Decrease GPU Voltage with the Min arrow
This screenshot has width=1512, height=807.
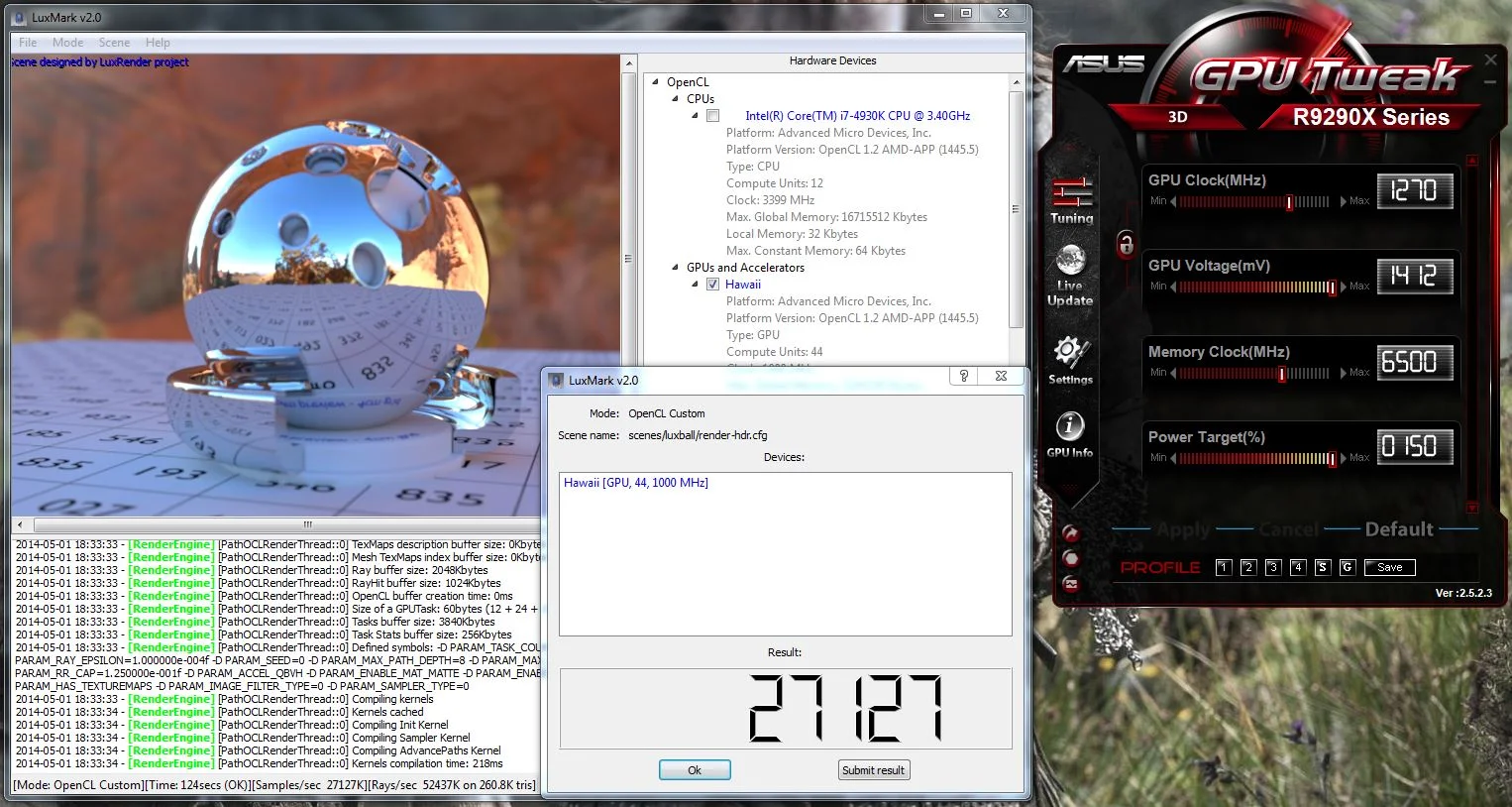point(1173,287)
